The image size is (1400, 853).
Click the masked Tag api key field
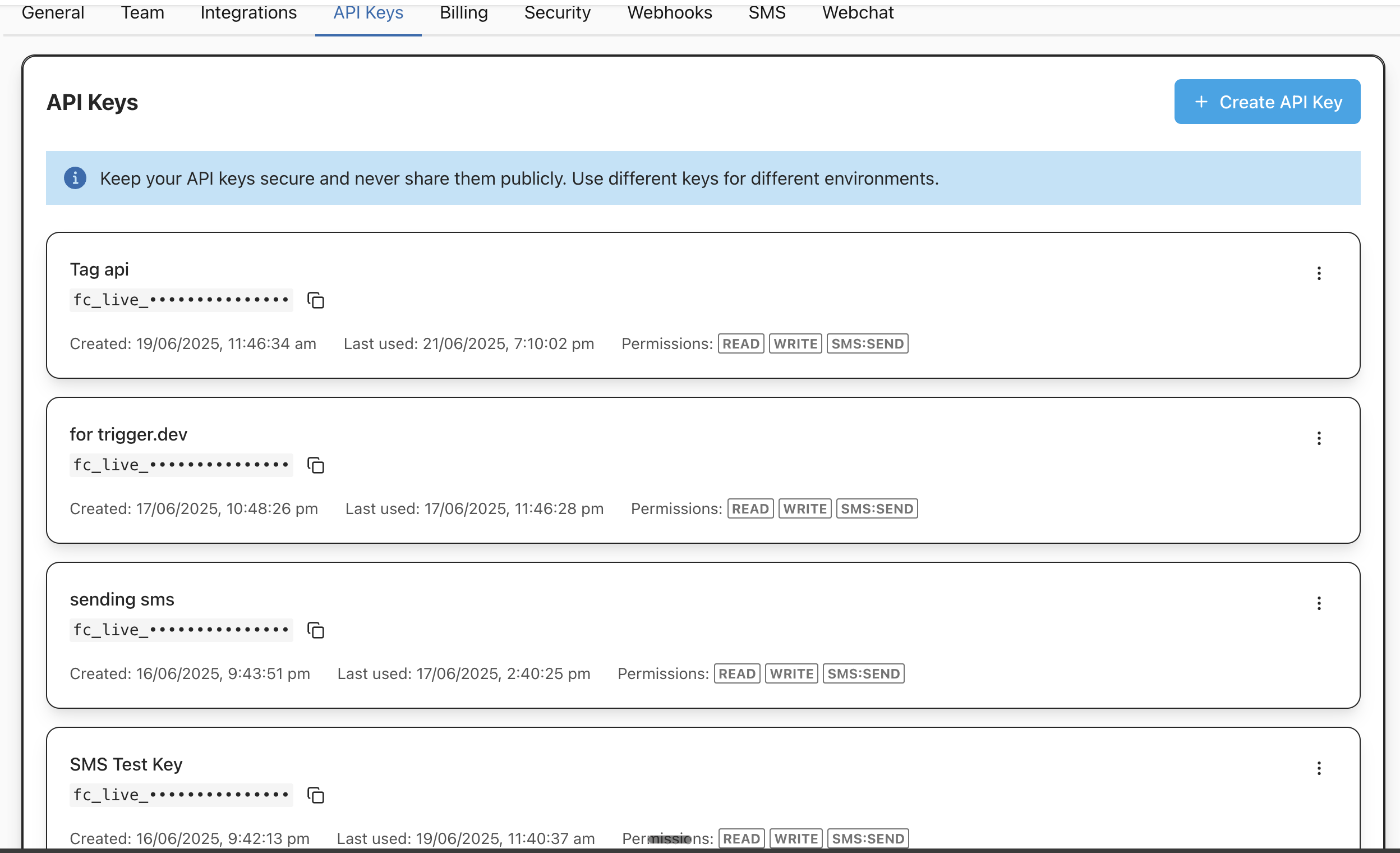click(x=181, y=300)
